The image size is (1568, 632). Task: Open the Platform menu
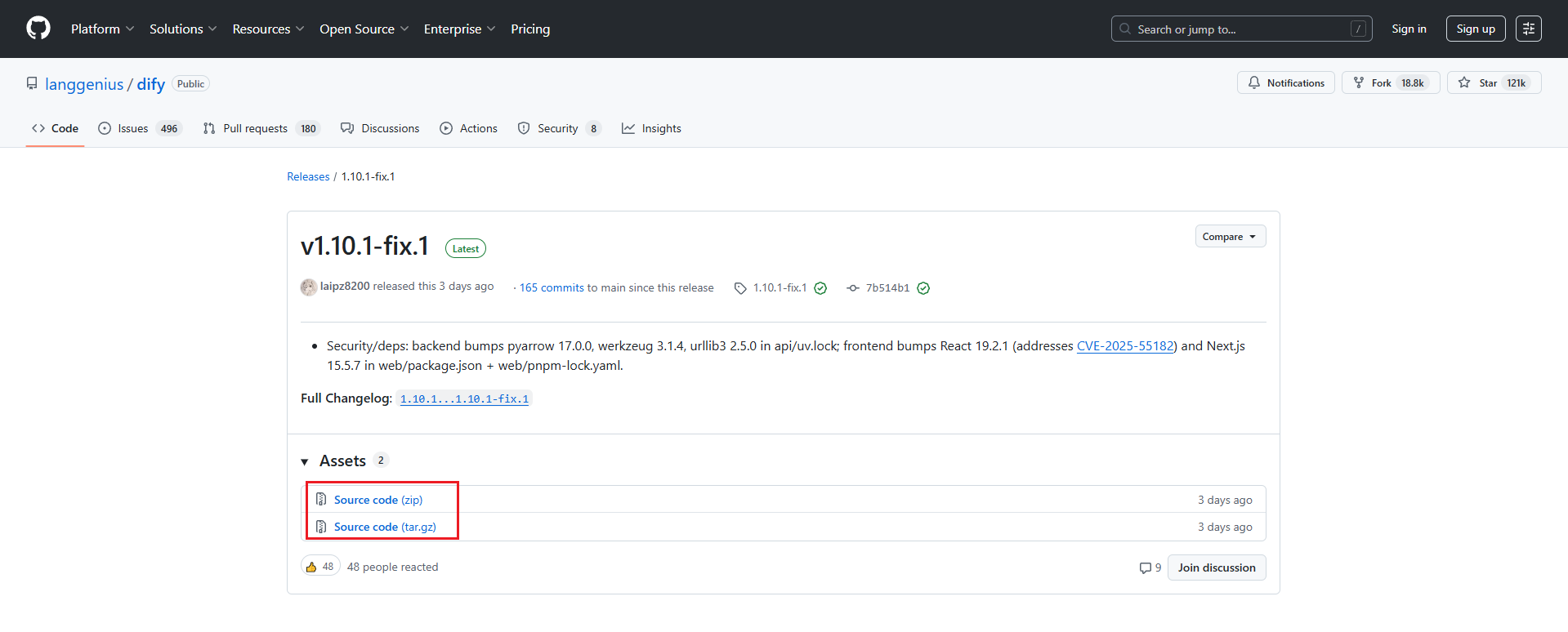(102, 29)
